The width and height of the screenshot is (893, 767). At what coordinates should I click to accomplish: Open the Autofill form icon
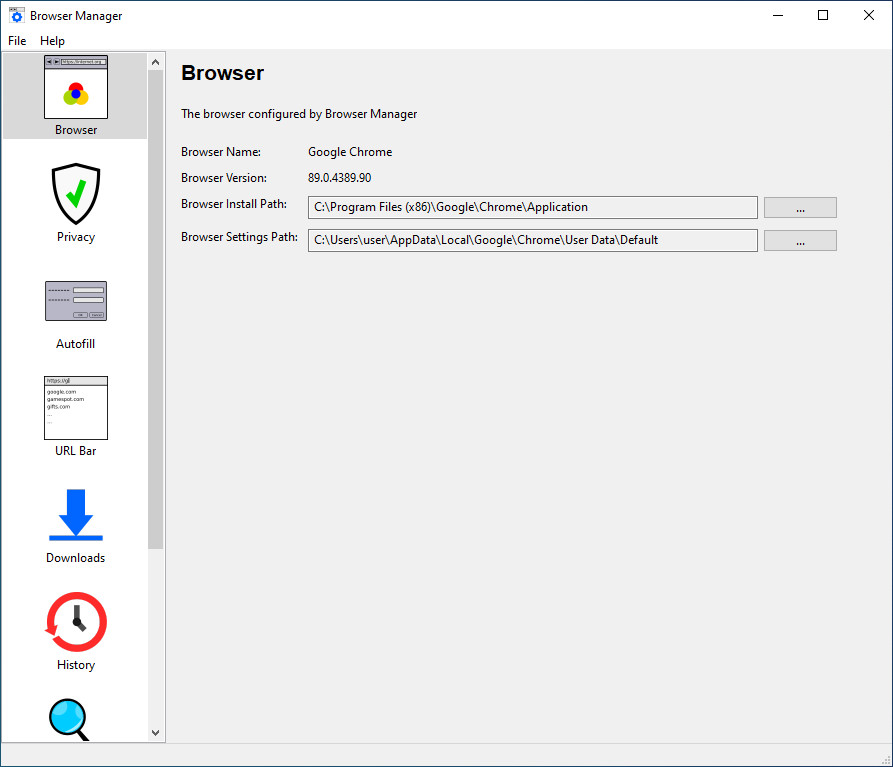pyautogui.click(x=76, y=301)
